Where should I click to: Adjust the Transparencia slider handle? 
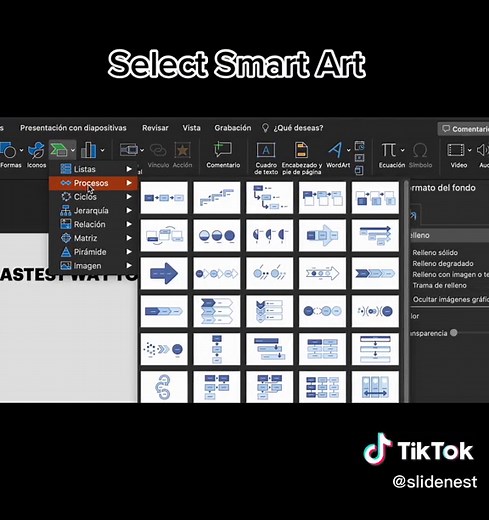point(453,333)
